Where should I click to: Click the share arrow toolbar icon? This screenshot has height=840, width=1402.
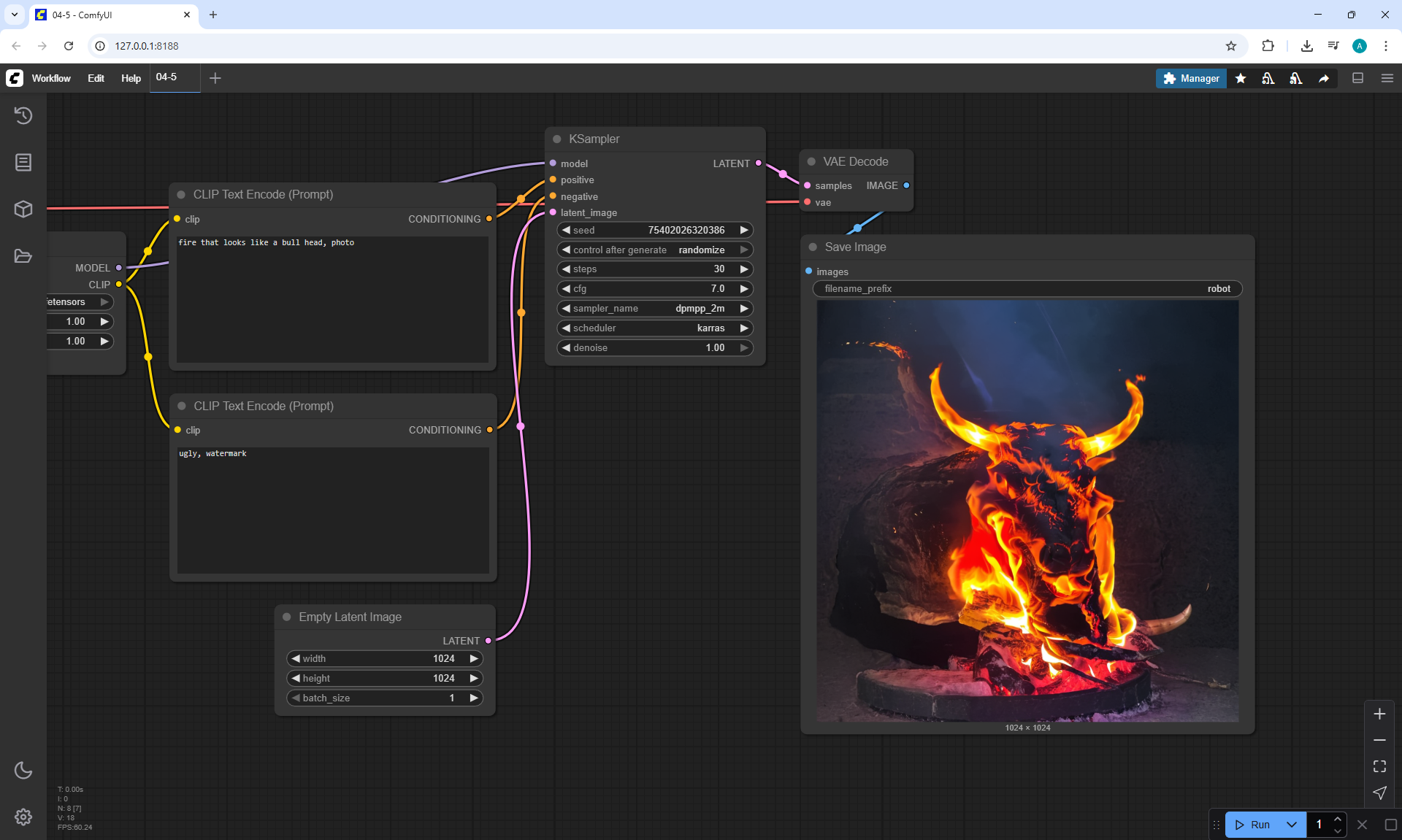point(1324,79)
